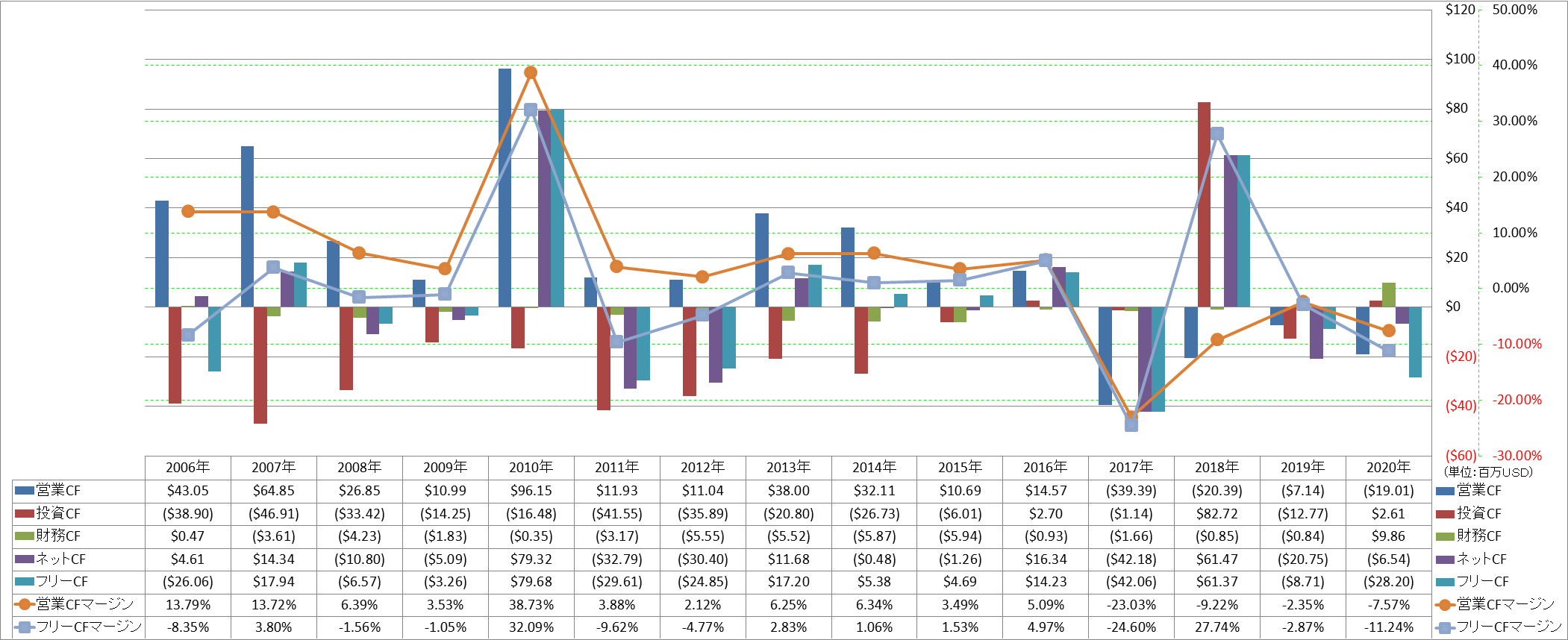Select the フリーCF row label on table's left
This screenshot has width=1568, height=640.
tap(62, 582)
